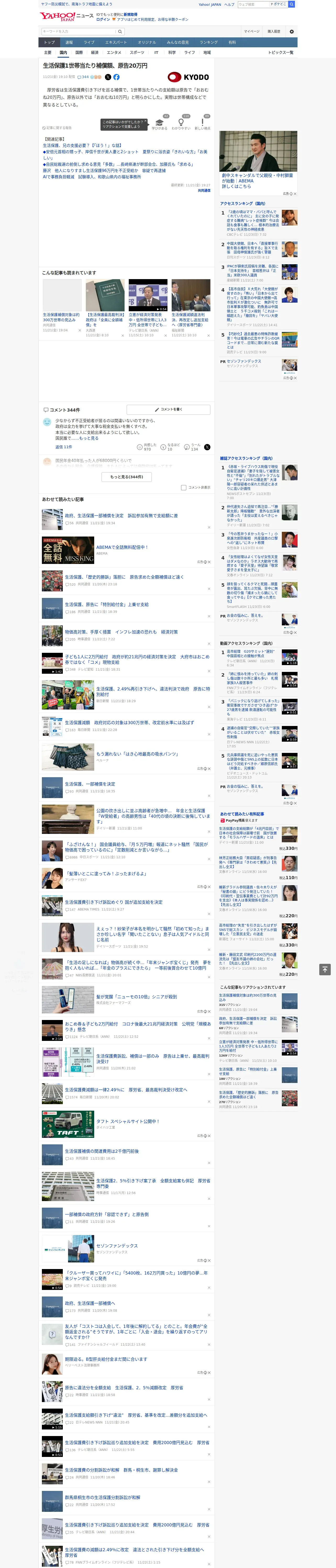Open マイページ link
The image size is (336, 1568).
tap(251, 32)
